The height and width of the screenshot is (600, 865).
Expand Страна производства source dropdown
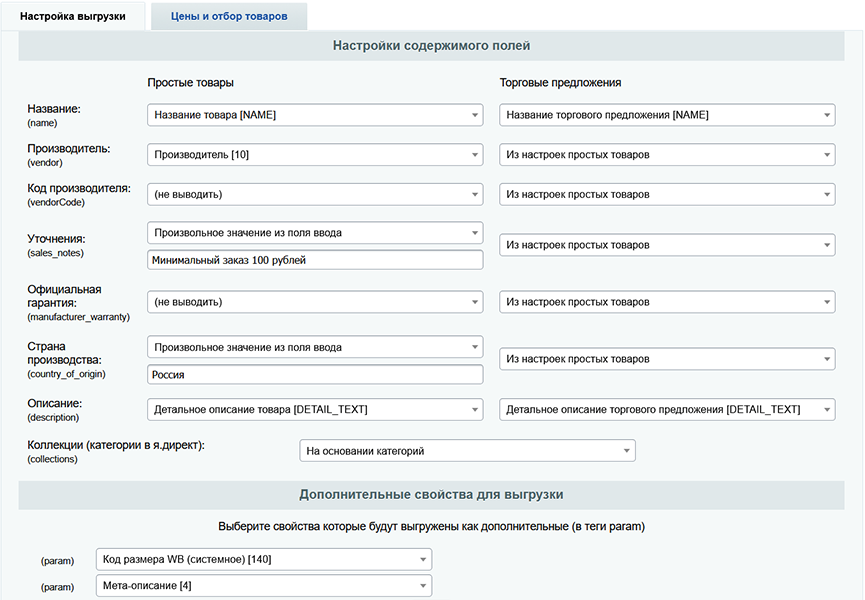[315, 347]
